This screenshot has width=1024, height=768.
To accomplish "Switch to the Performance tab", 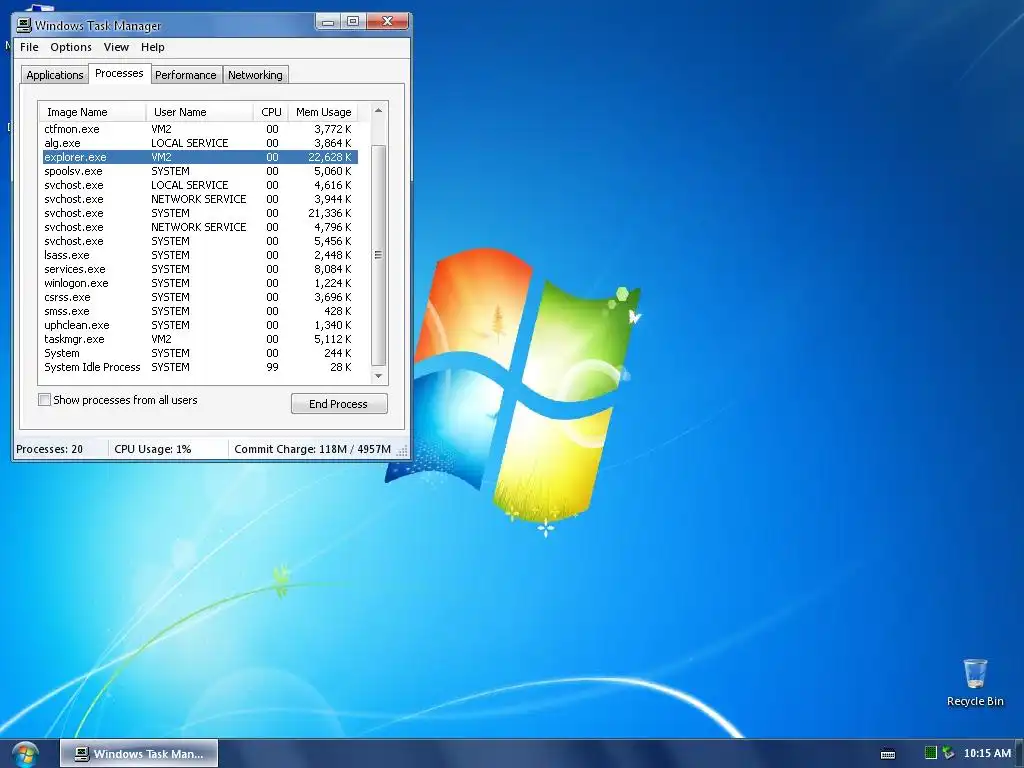I will (185, 75).
